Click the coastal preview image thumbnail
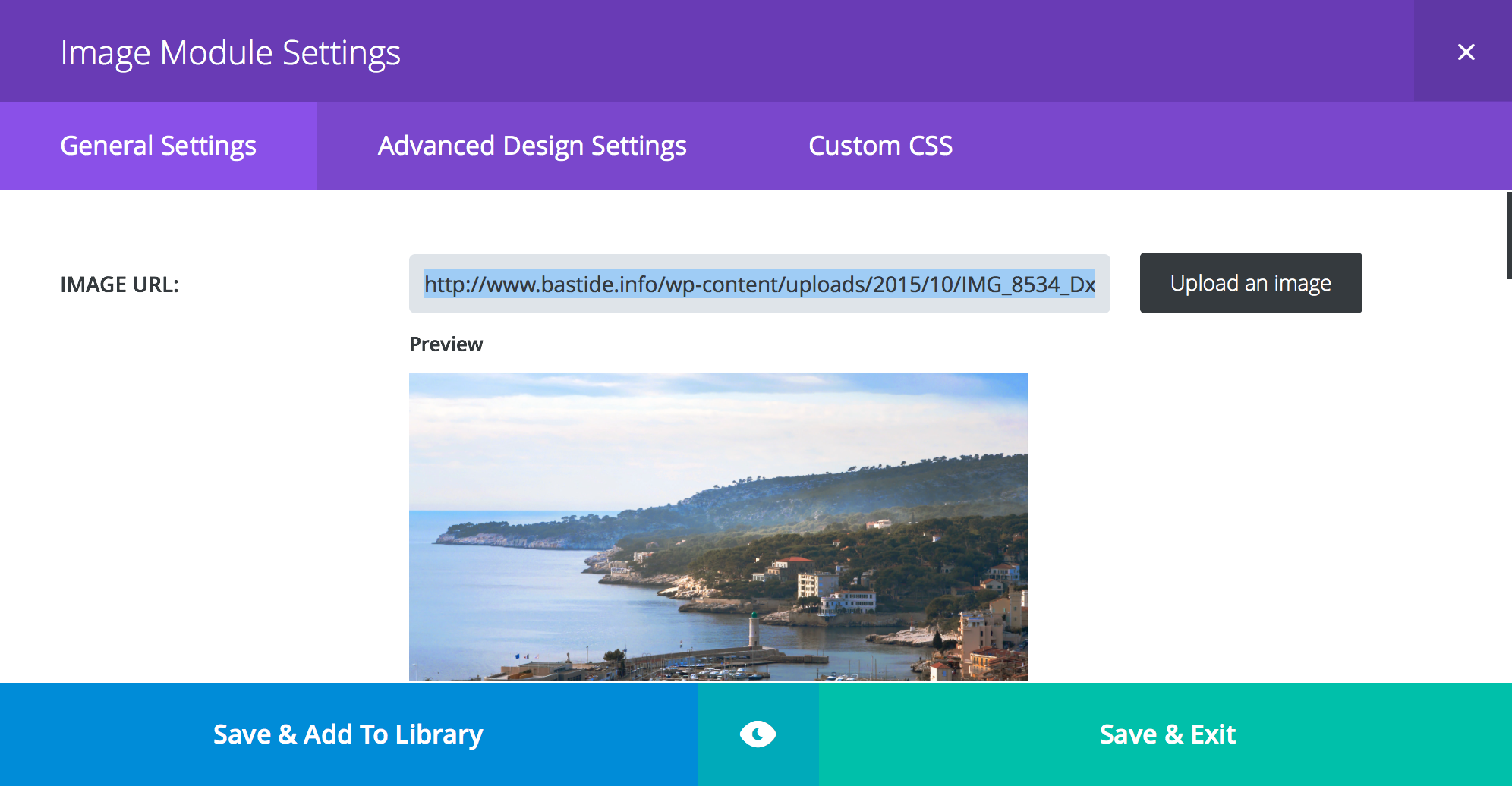The height and width of the screenshot is (786, 1512). pos(719,527)
